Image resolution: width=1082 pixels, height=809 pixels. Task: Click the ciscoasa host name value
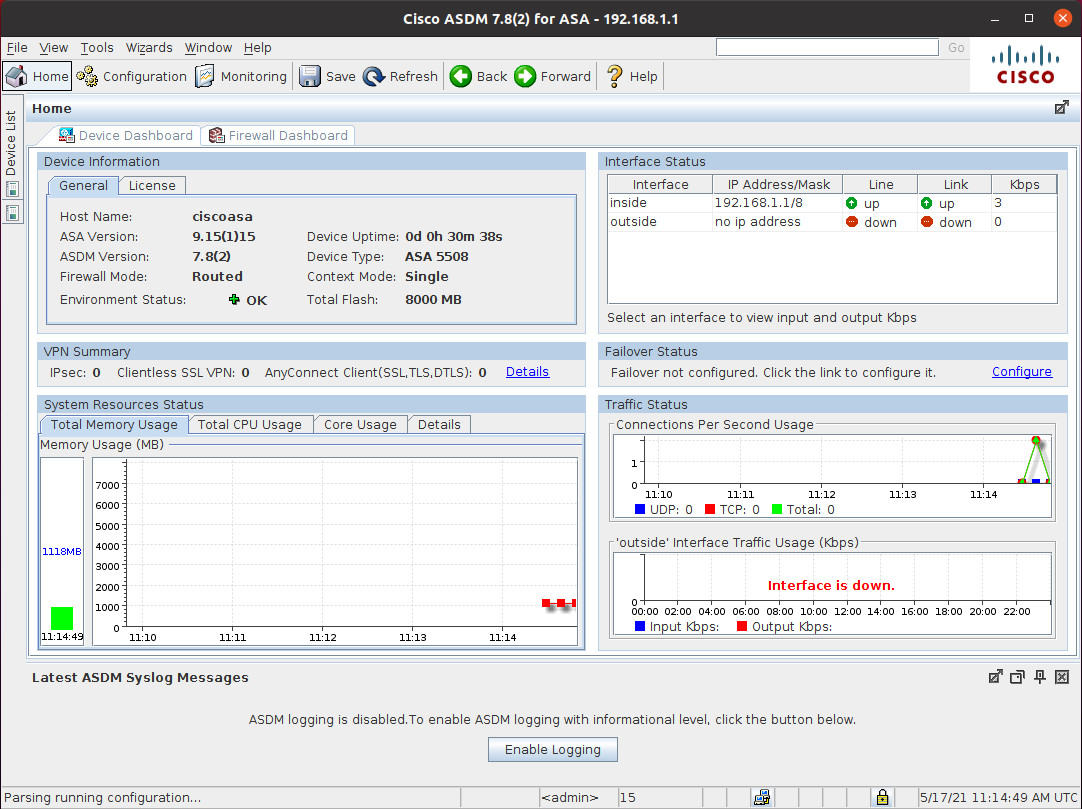[222, 217]
